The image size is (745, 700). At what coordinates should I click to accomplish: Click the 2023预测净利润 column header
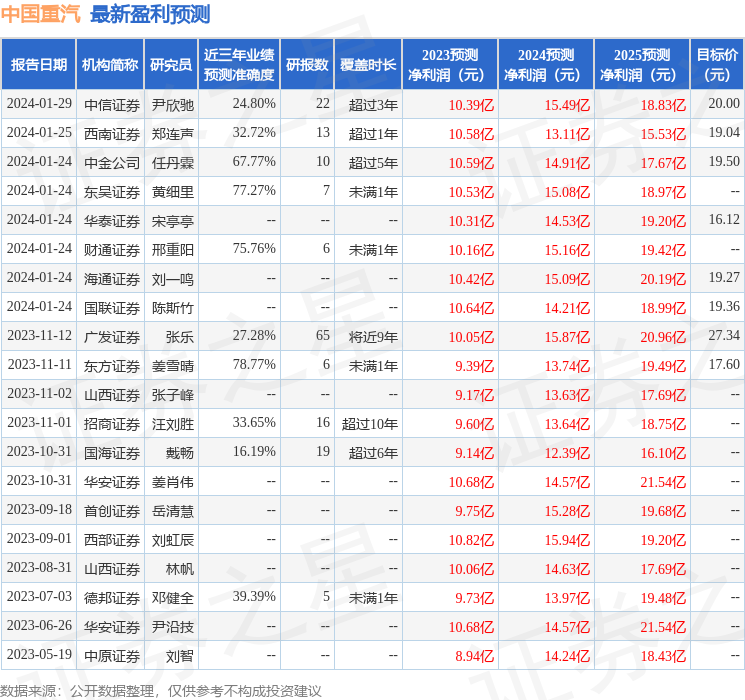(450, 65)
